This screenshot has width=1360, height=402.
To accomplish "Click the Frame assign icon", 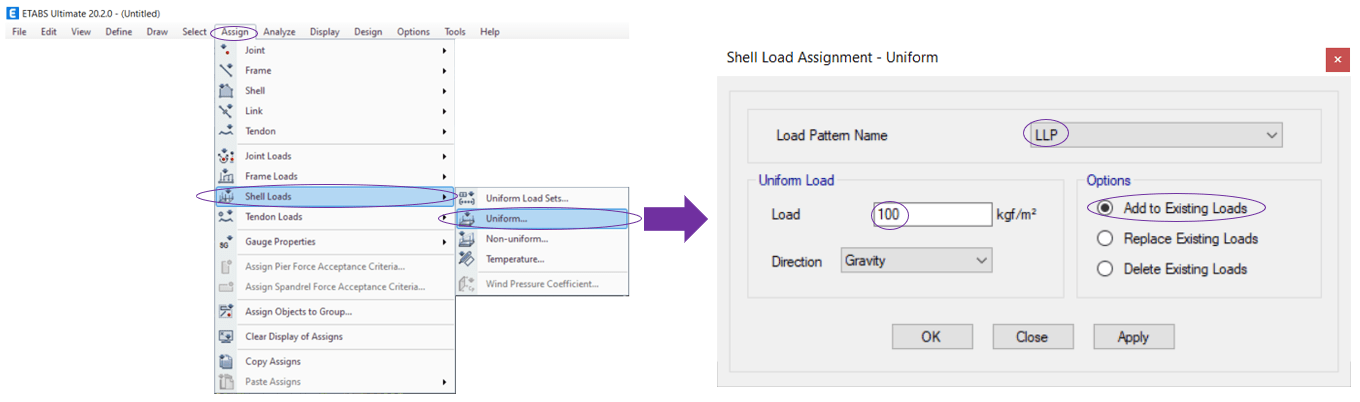I will (x=226, y=70).
